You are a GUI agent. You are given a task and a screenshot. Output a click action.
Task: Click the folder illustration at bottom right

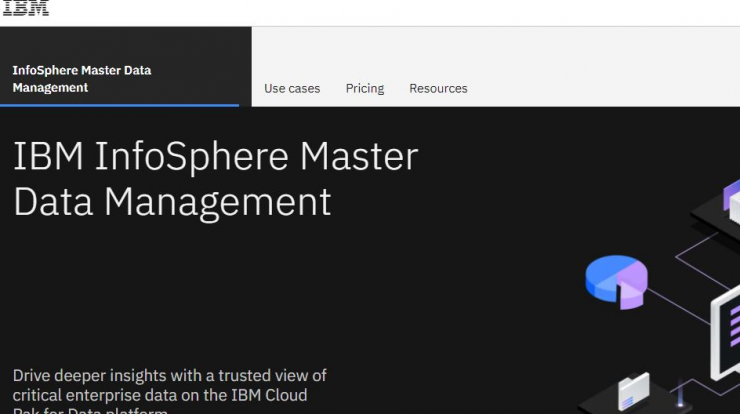pos(633,391)
